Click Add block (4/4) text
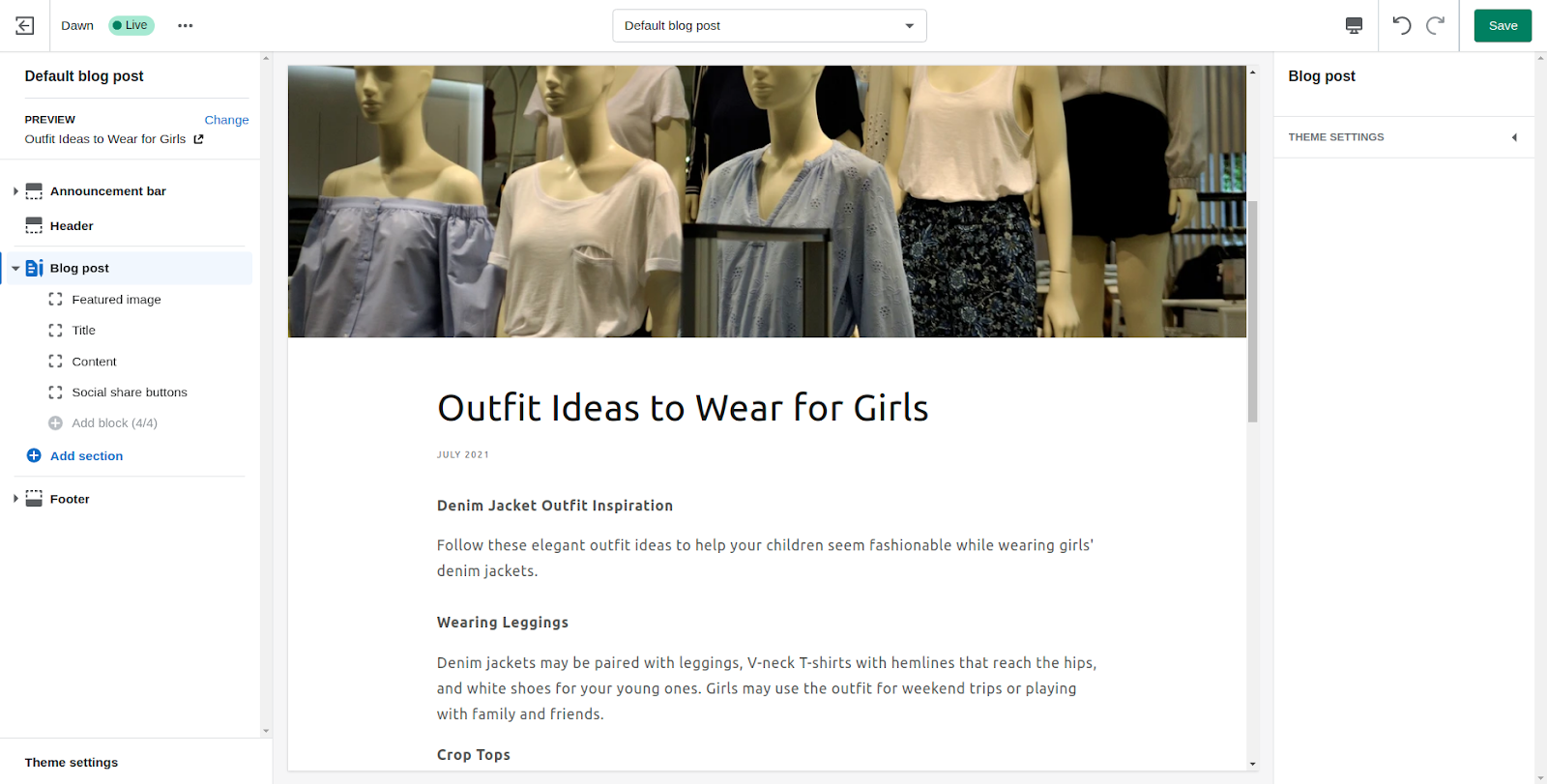 point(114,423)
